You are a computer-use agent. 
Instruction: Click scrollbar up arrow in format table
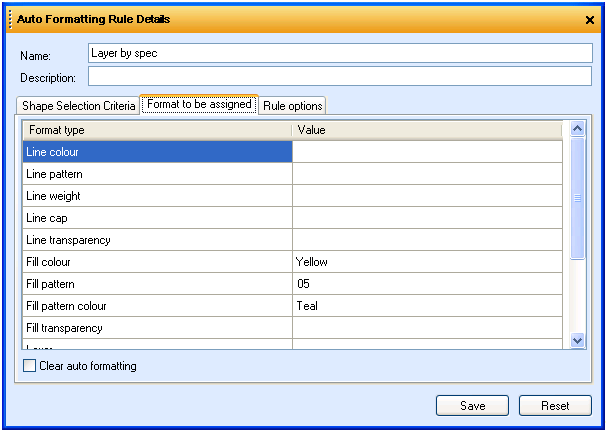[576, 129]
